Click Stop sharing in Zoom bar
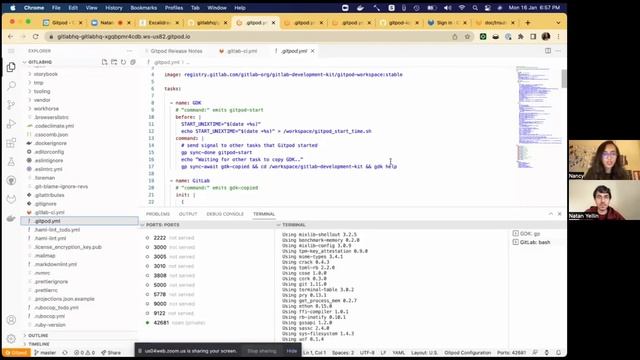The width and height of the screenshot is (640, 360). [x=262, y=351]
